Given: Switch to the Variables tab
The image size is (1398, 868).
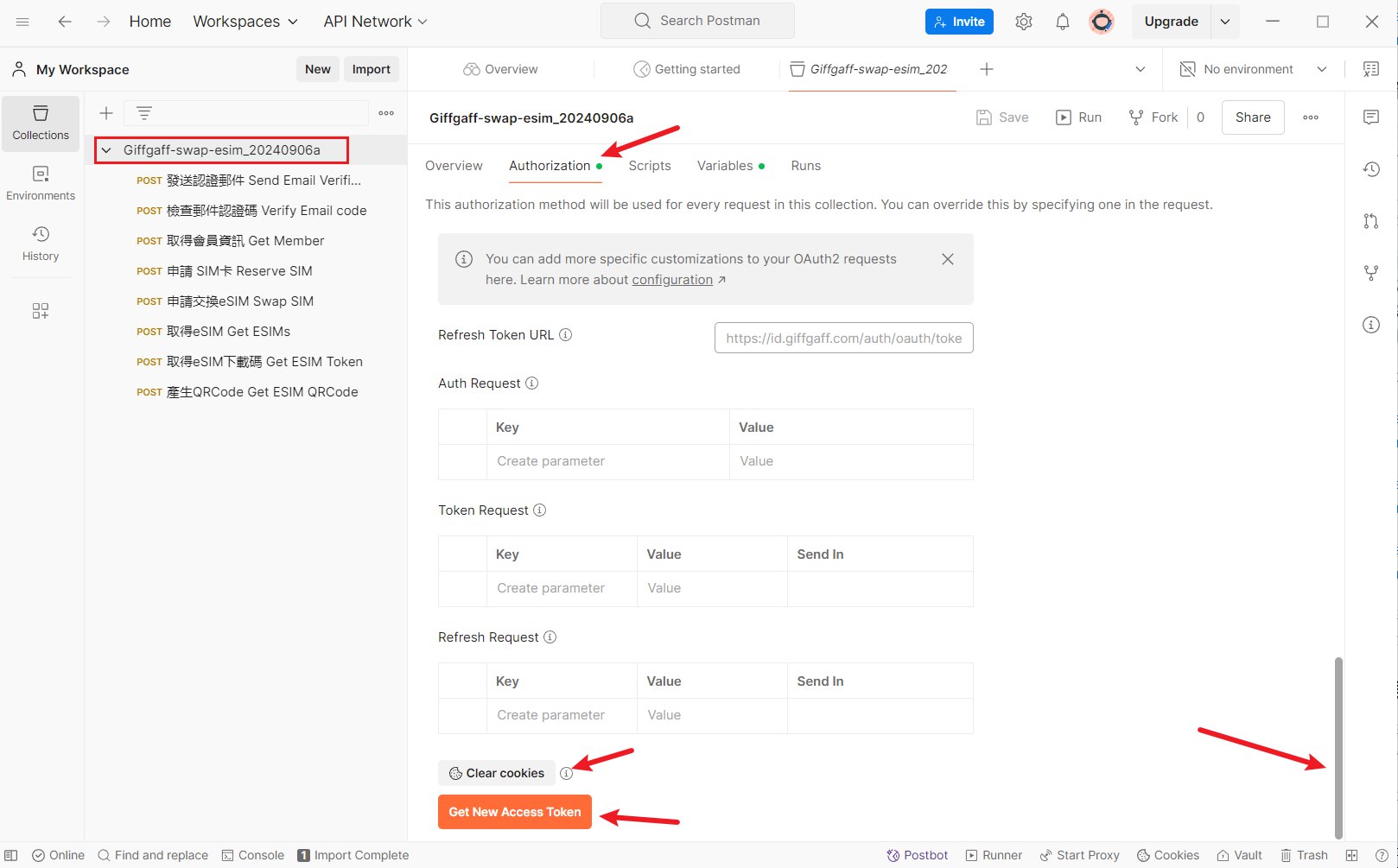Looking at the screenshot, I should click(725, 166).
